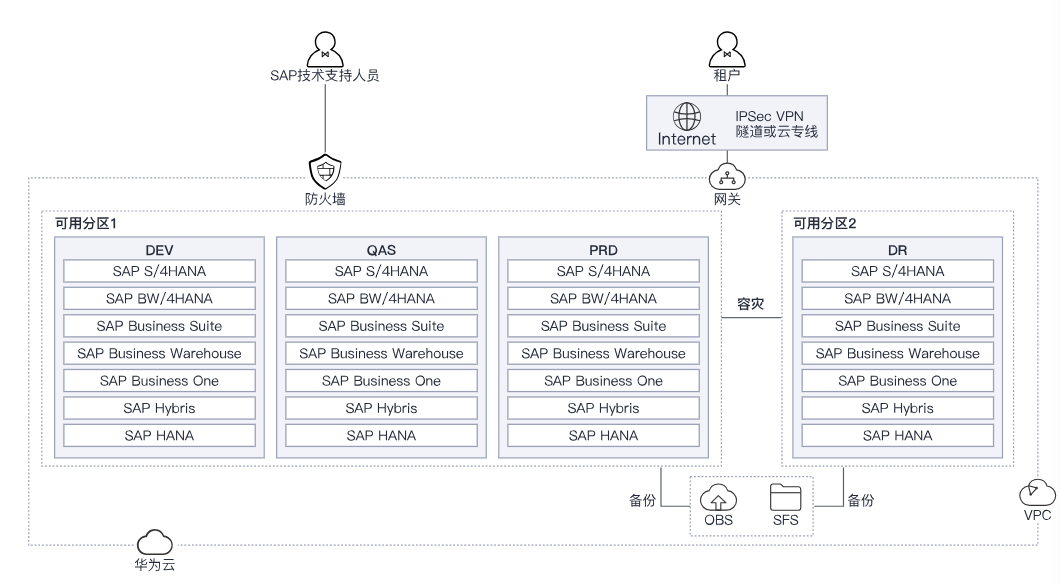The height and width of the screenshot is (584, 1060).
Task: Click the DEV environment heading
Action: [160, 250]
